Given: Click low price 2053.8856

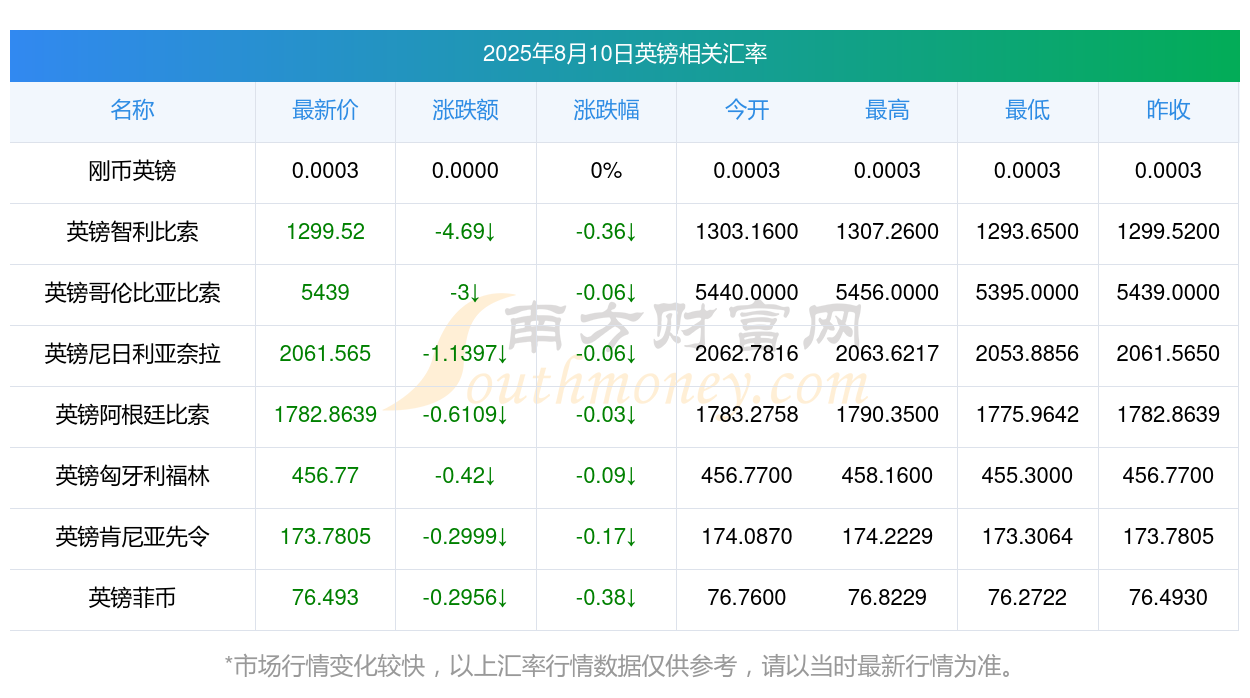Looking at the screenshot, I should (1028, 354).
